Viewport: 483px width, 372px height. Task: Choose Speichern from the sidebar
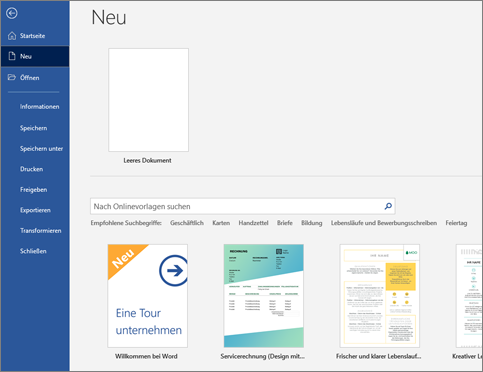pos(33,128)
